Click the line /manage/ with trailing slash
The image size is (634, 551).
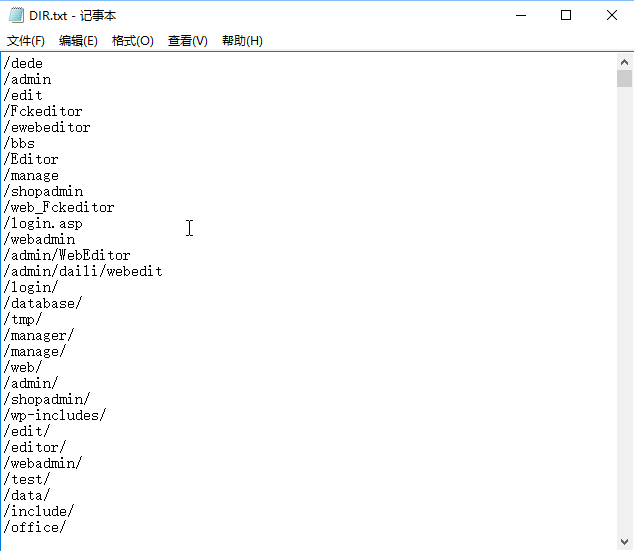coord(35,352)
